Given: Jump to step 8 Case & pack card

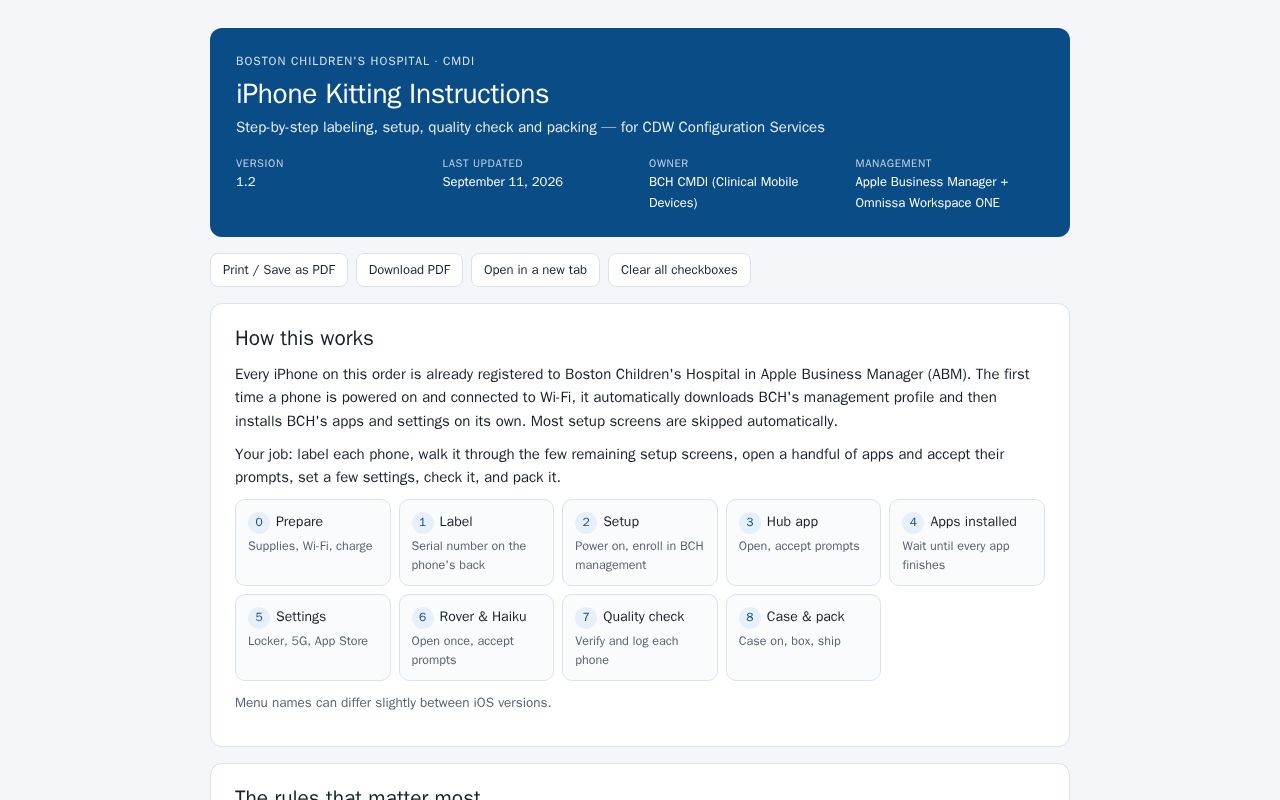Looking at the screenshot, I should [x=803, y=637].
